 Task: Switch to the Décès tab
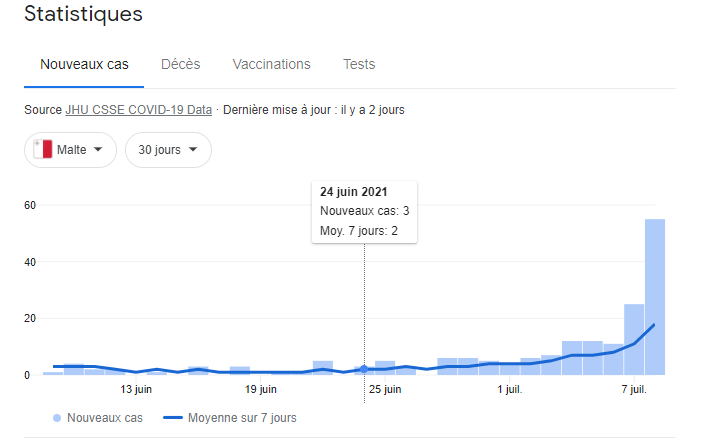[x=180, y=64]
